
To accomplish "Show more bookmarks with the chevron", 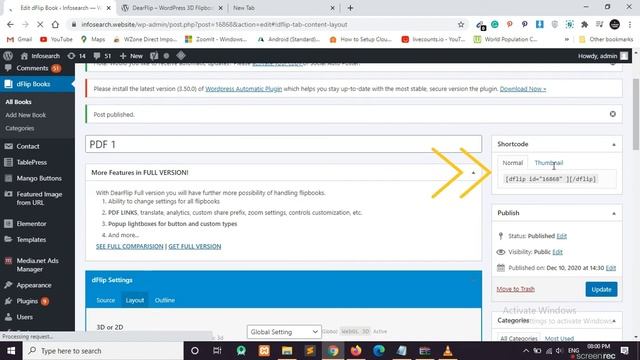I will pos(567,40).
